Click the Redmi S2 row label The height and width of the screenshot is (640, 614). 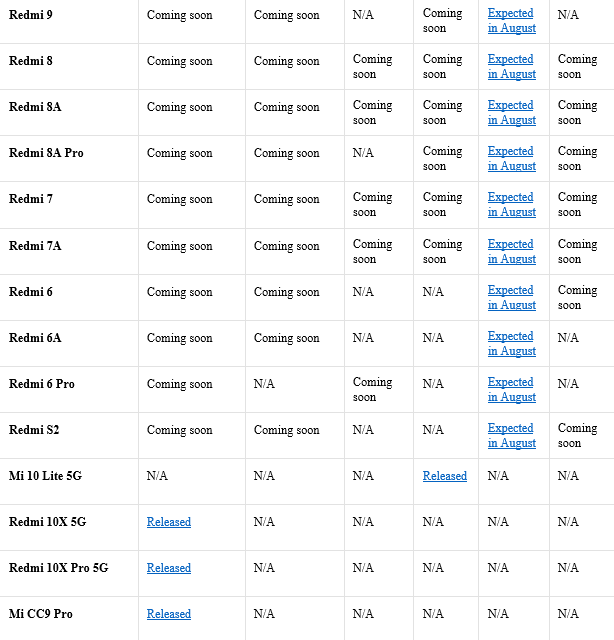coord(33,430)
